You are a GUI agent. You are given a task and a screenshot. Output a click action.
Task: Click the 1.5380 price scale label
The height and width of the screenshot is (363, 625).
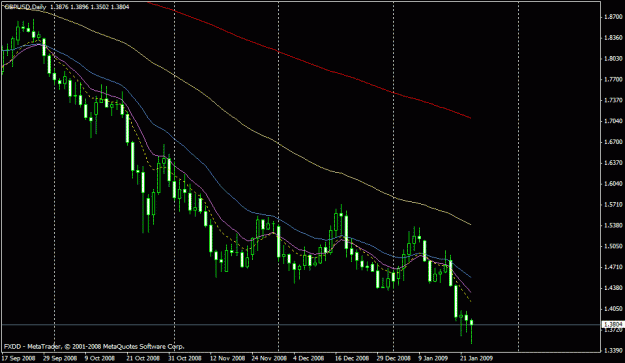(x=613, y=225)
